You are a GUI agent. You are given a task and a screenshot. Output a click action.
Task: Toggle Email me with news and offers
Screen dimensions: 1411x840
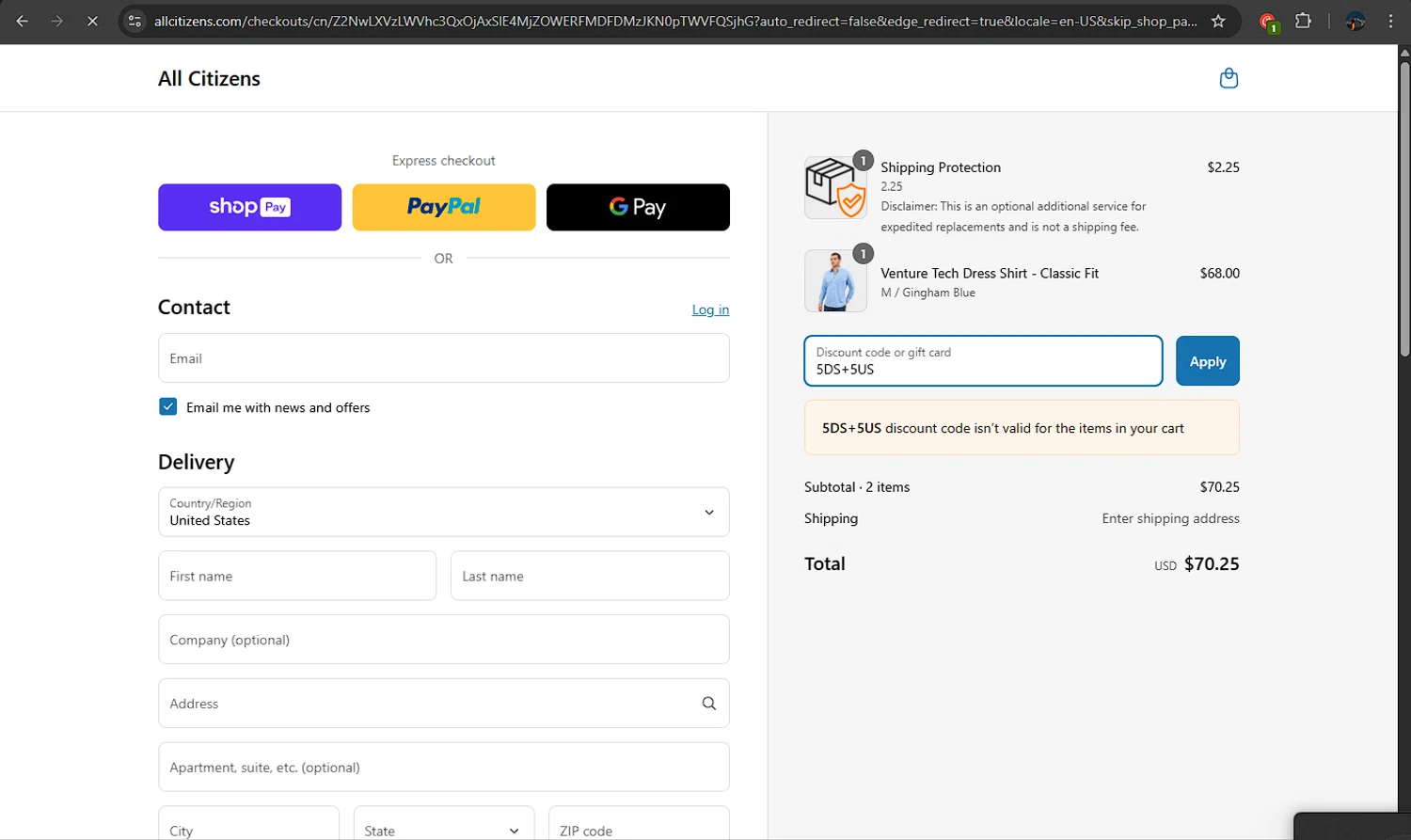pos(168,406)
